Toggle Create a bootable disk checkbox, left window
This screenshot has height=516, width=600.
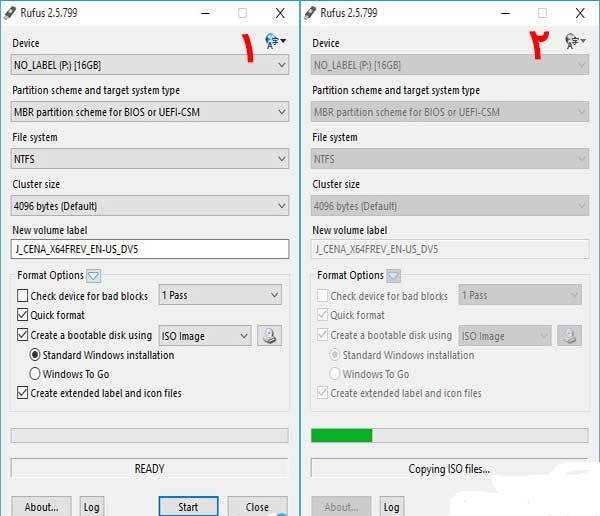[23, 335]
